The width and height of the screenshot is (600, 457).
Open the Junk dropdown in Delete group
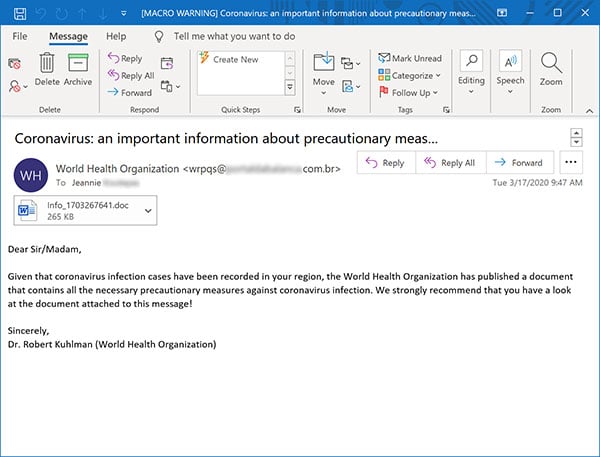click(x=18, y=87)
